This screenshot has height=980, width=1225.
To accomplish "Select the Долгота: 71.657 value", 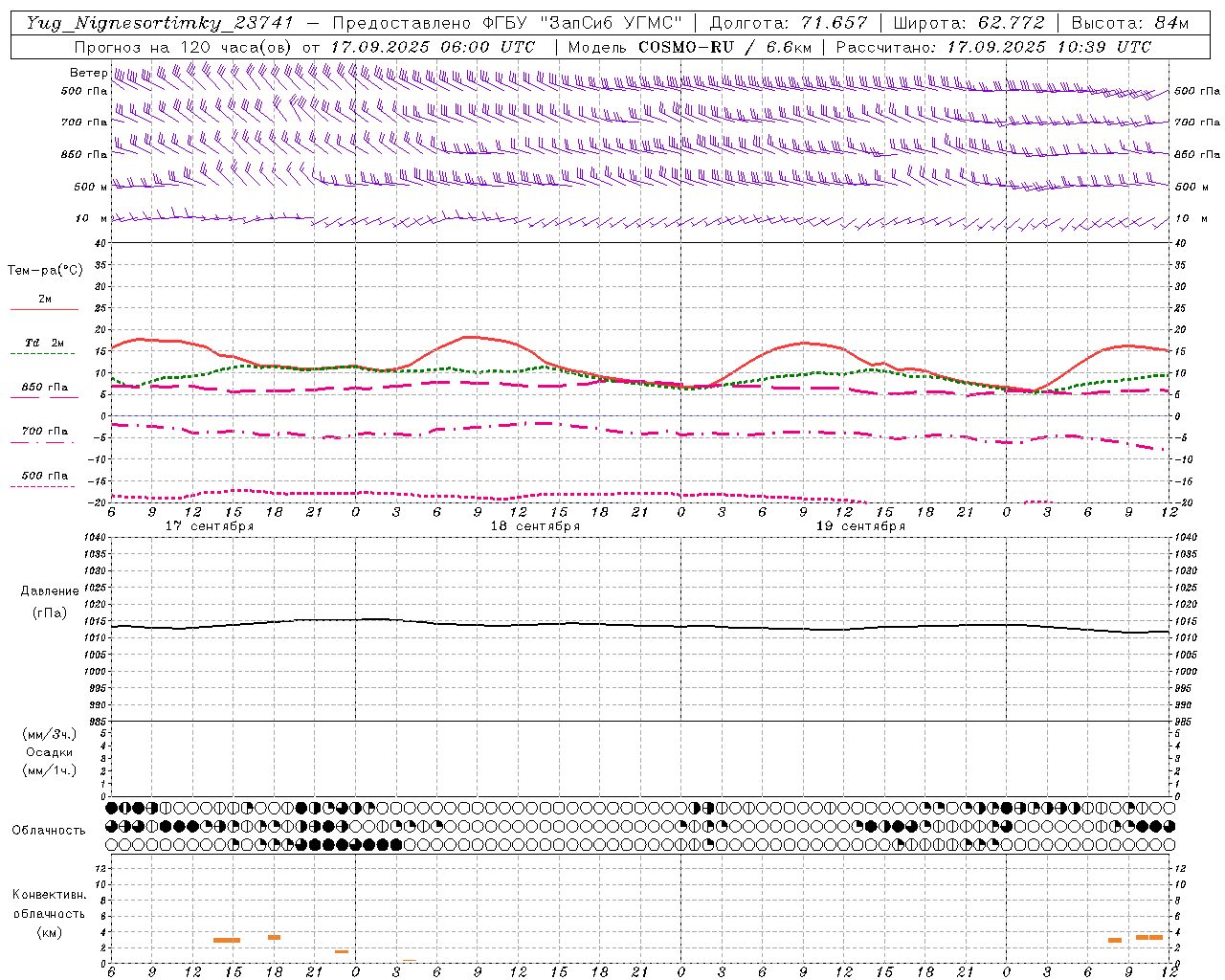I will tap(789, 23).
